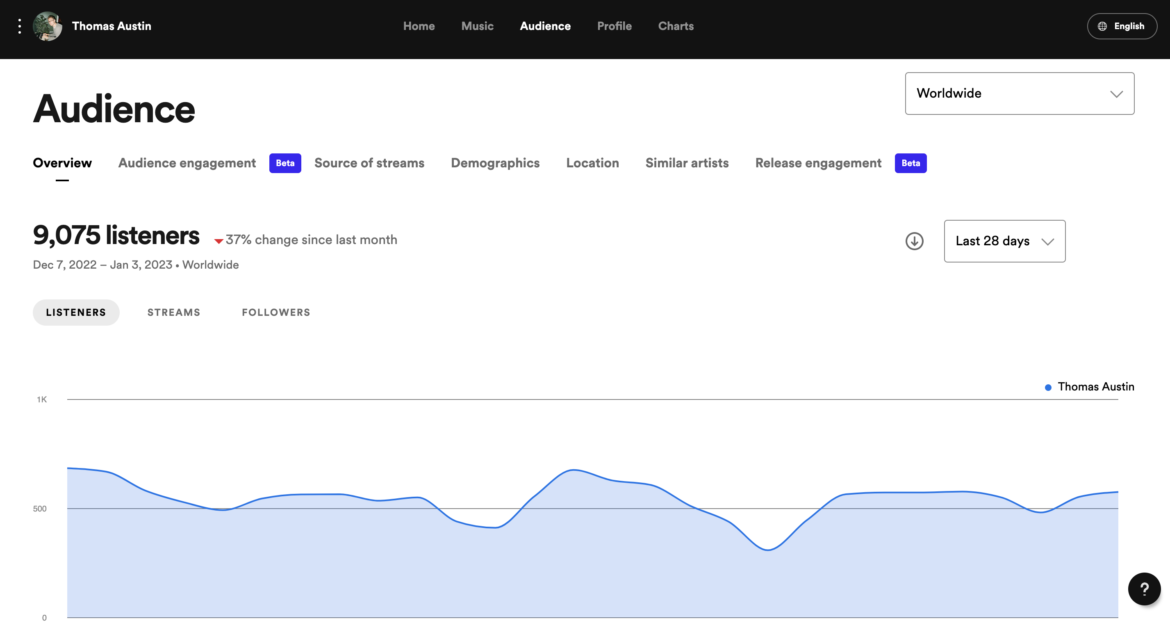The image size is (1170, 630).
Task: Switch to the STREAMS metric pill
Action: (173, 312)
